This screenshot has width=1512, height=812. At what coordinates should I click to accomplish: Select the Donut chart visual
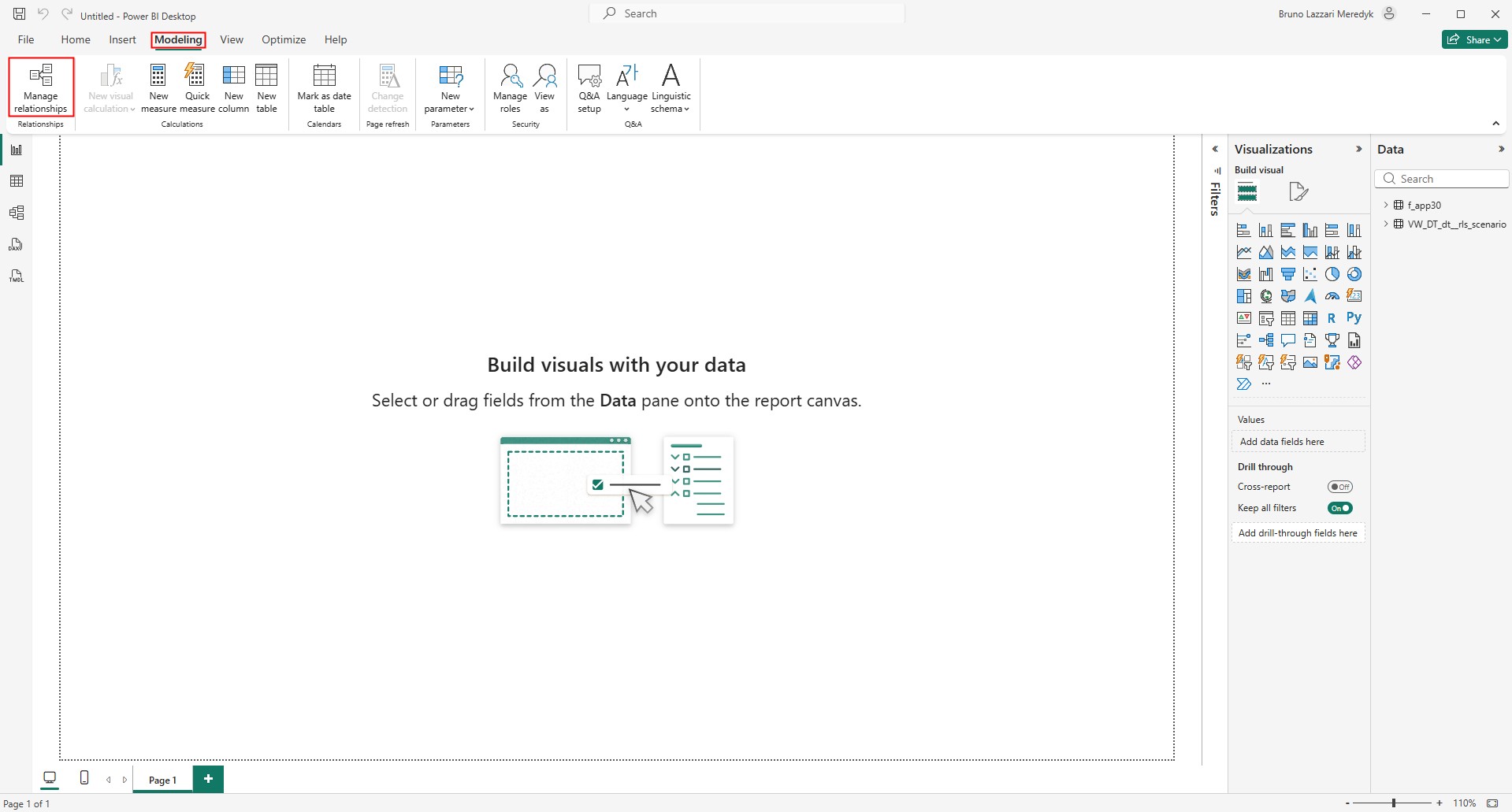coord(1354,274)
